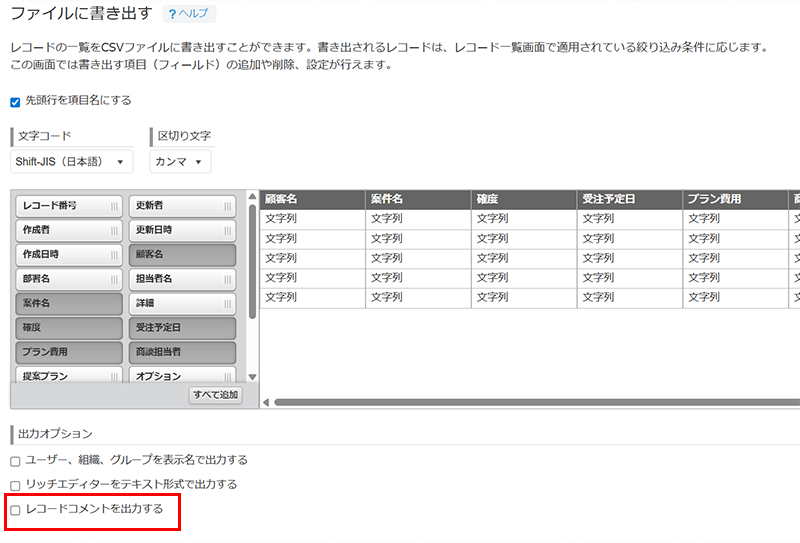Screen dimensions: 800x543
Task: Click the すべて追加 button
Action: 215,396
